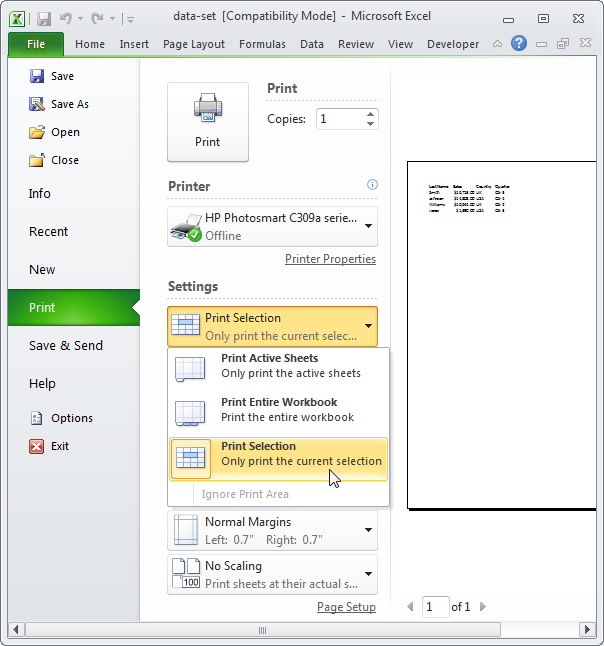Screen dimensions: 604x646
Task: Click Exit in the backstage sidebar
Action: pos(49,446)
